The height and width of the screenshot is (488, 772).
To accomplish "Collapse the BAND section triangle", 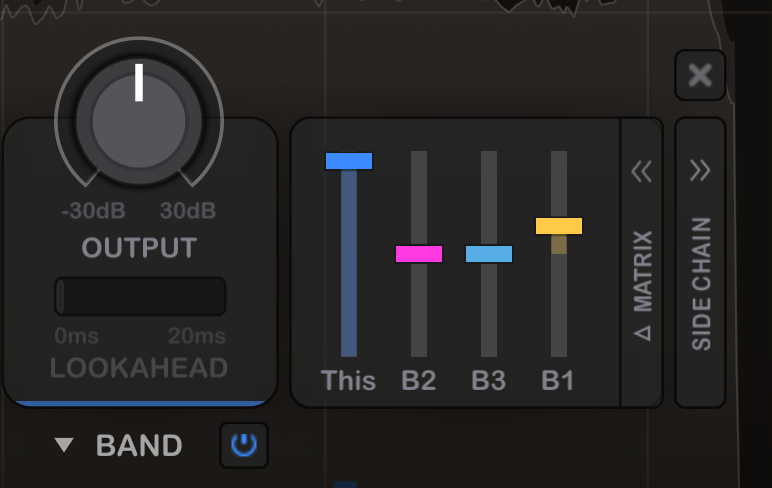I will coord(65,445).
